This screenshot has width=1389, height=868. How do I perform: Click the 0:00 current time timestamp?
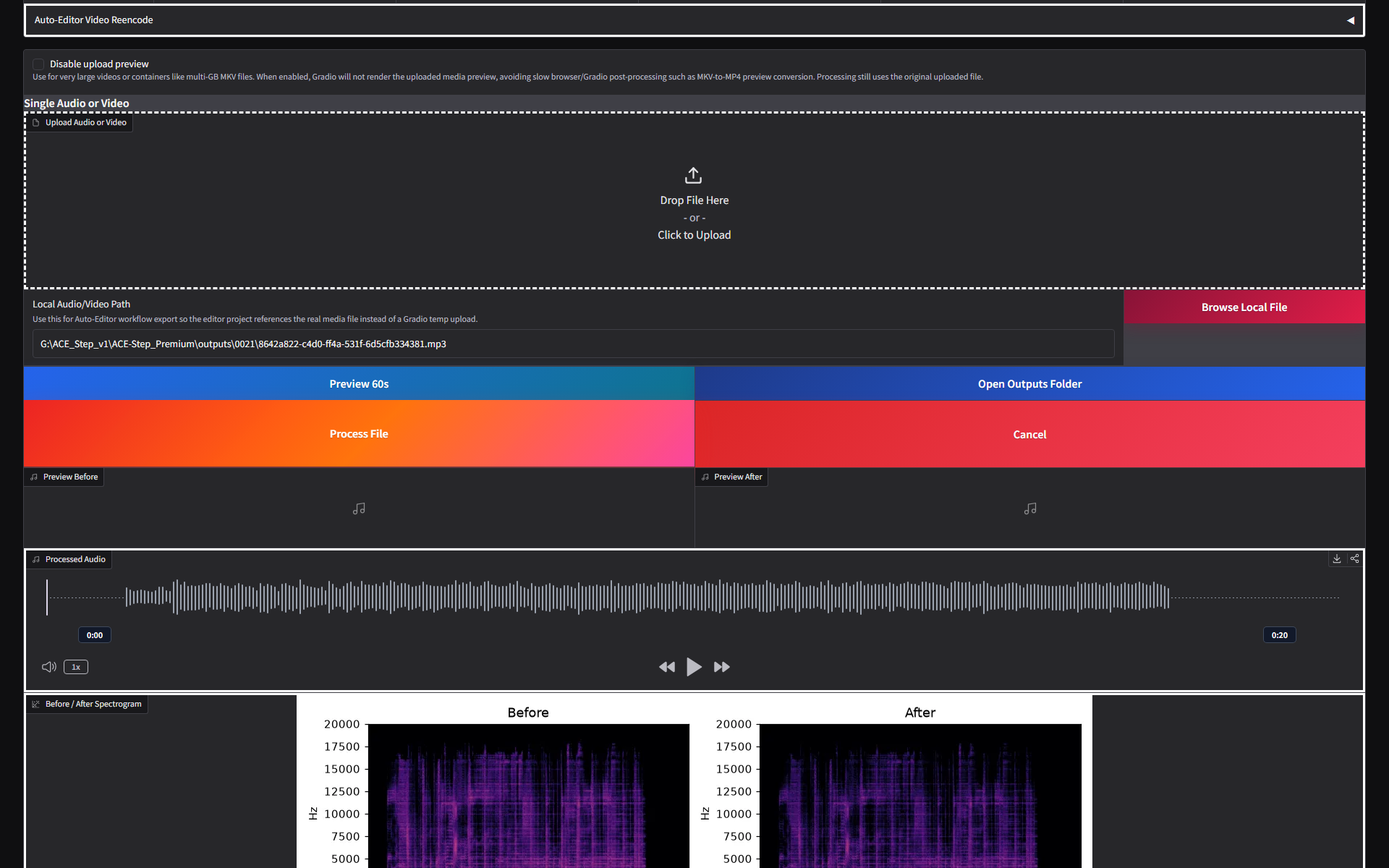(x=95, y=635)
